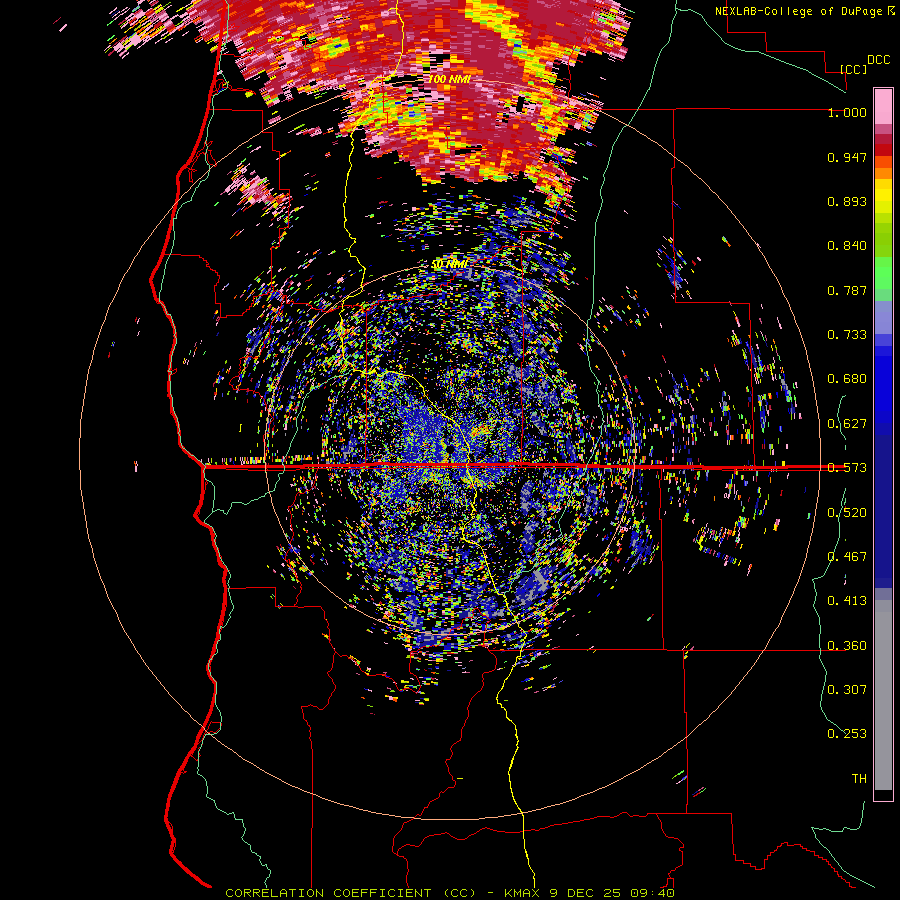This screenshot has width=900, height=900.
Task: Click the [CC] units label
Action: (854, 69)
